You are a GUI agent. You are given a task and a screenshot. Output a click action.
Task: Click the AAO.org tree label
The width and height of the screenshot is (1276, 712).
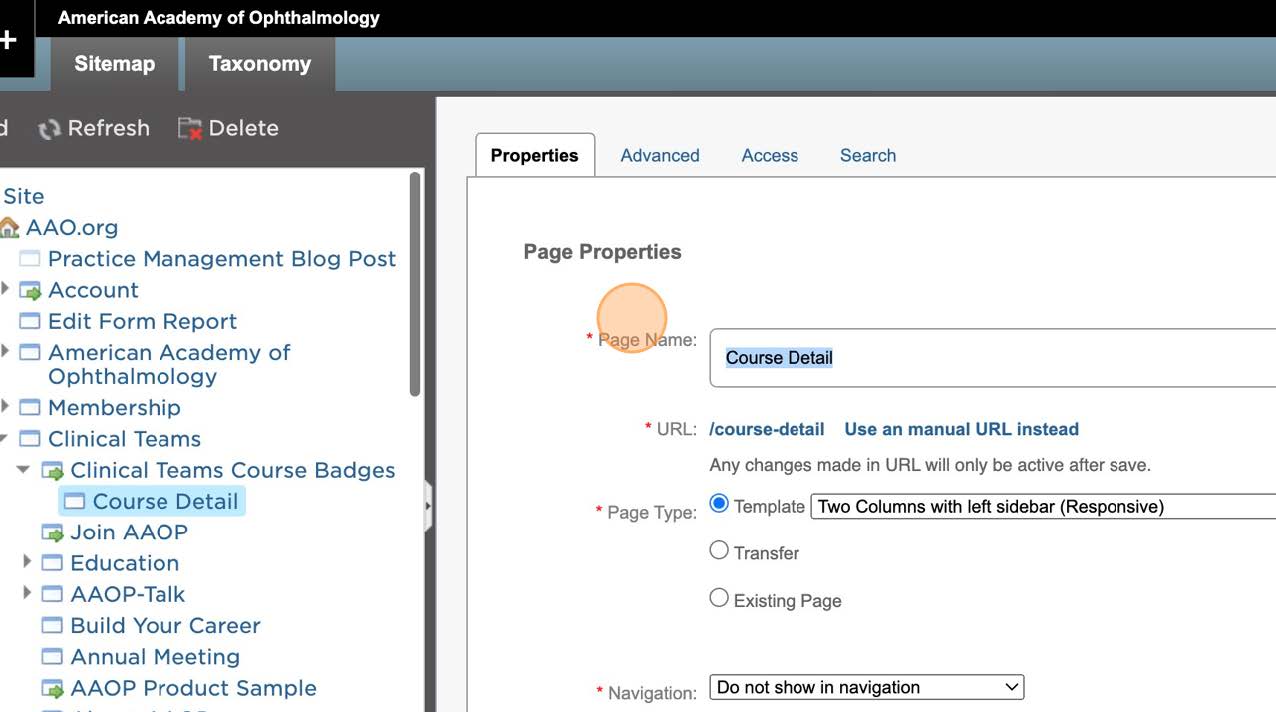tap(72, 228)
